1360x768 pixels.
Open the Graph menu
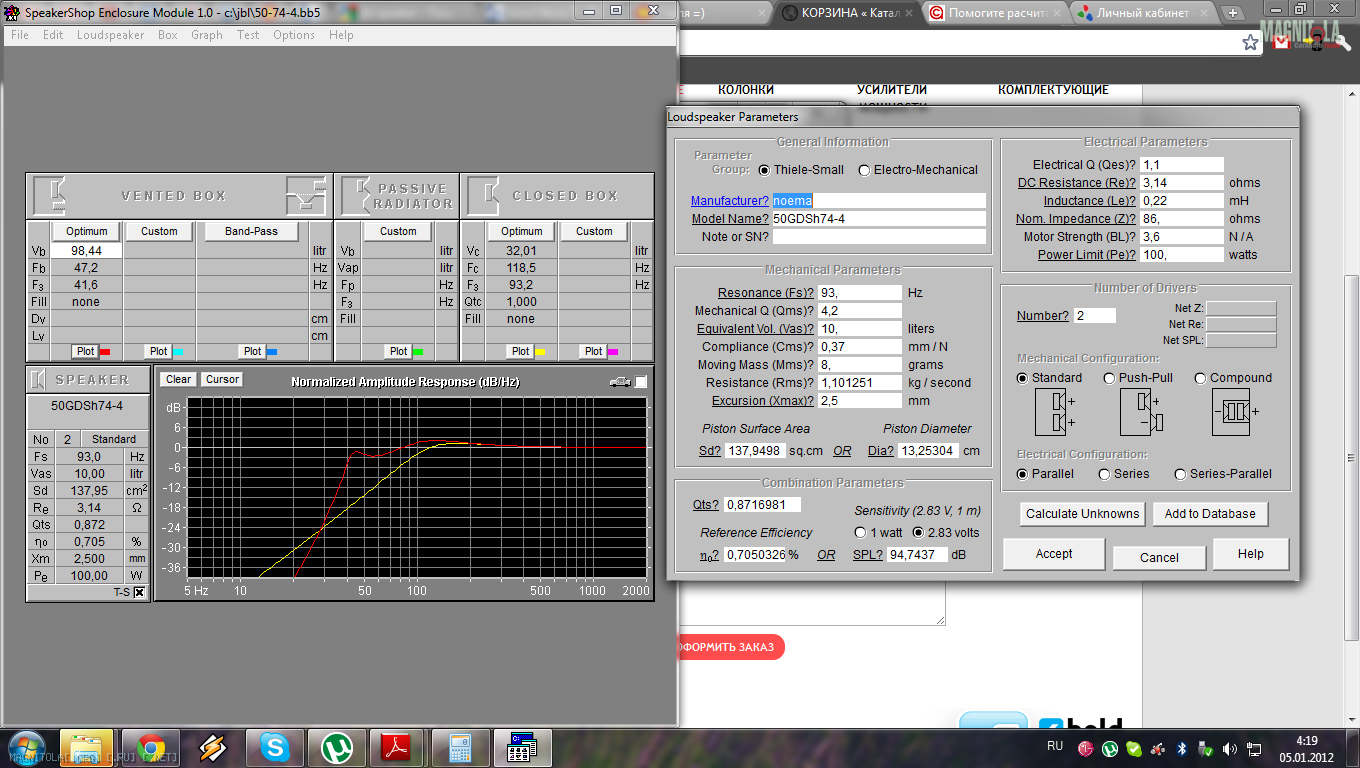(207, 35)
